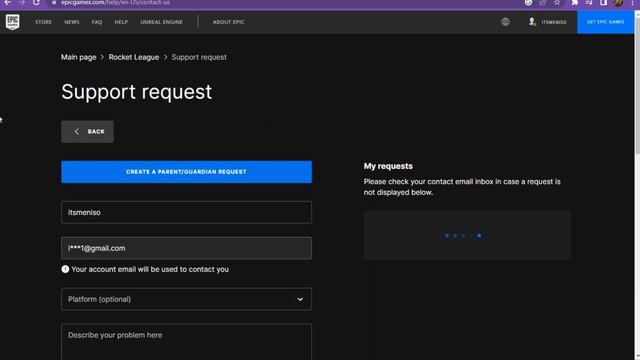This screenshot has width=640, height=360.
Task: Click the Platform dropdown chevron arrow
Action: pos(300,299)
